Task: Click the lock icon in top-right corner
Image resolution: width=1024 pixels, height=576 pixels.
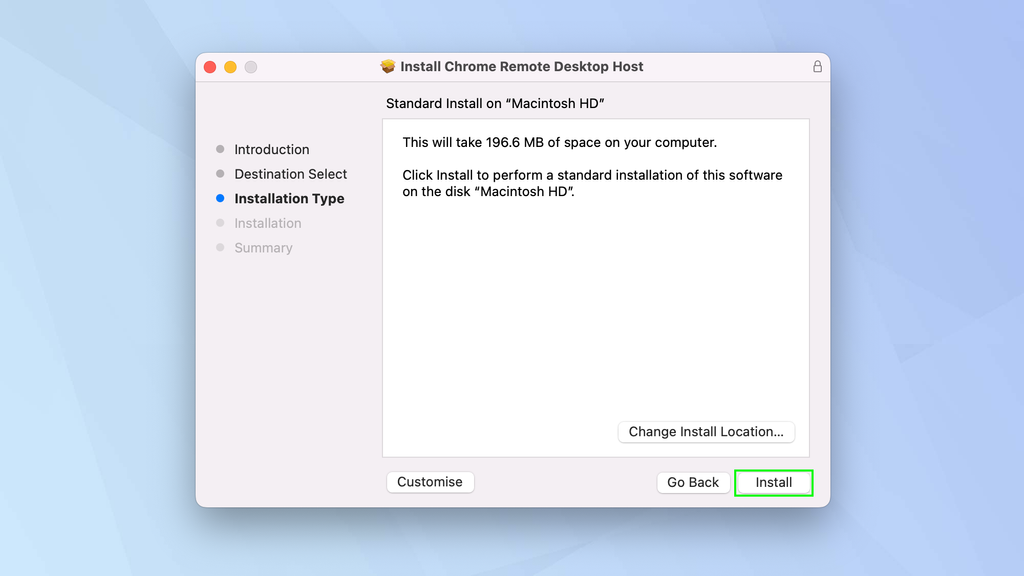Action: [x=817, y=66]
